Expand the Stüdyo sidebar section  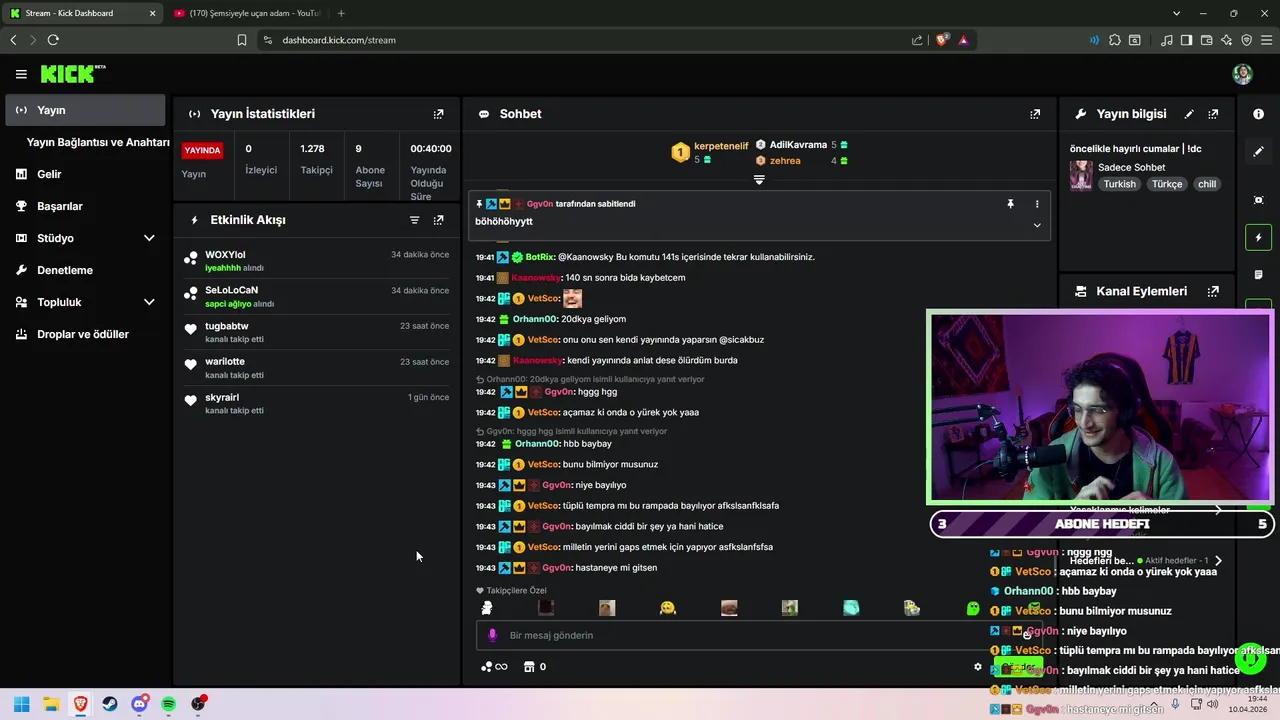(149, 238)
